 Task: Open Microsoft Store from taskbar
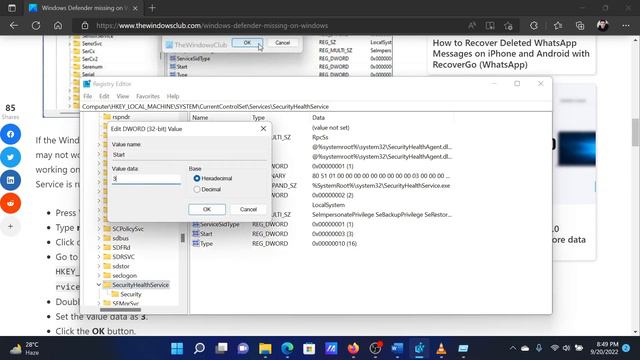[309, 348]
